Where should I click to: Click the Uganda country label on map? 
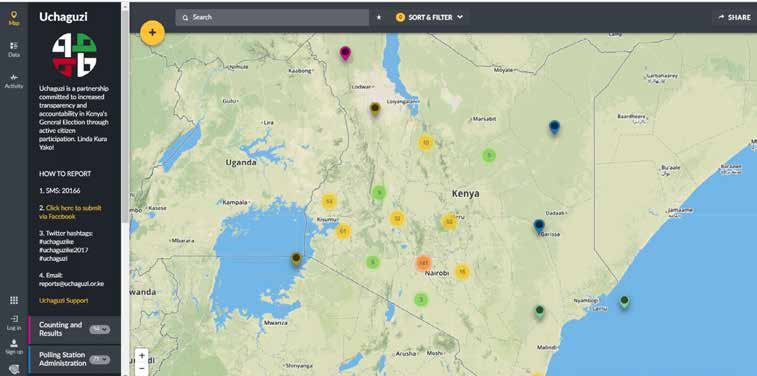coord(241,163)
